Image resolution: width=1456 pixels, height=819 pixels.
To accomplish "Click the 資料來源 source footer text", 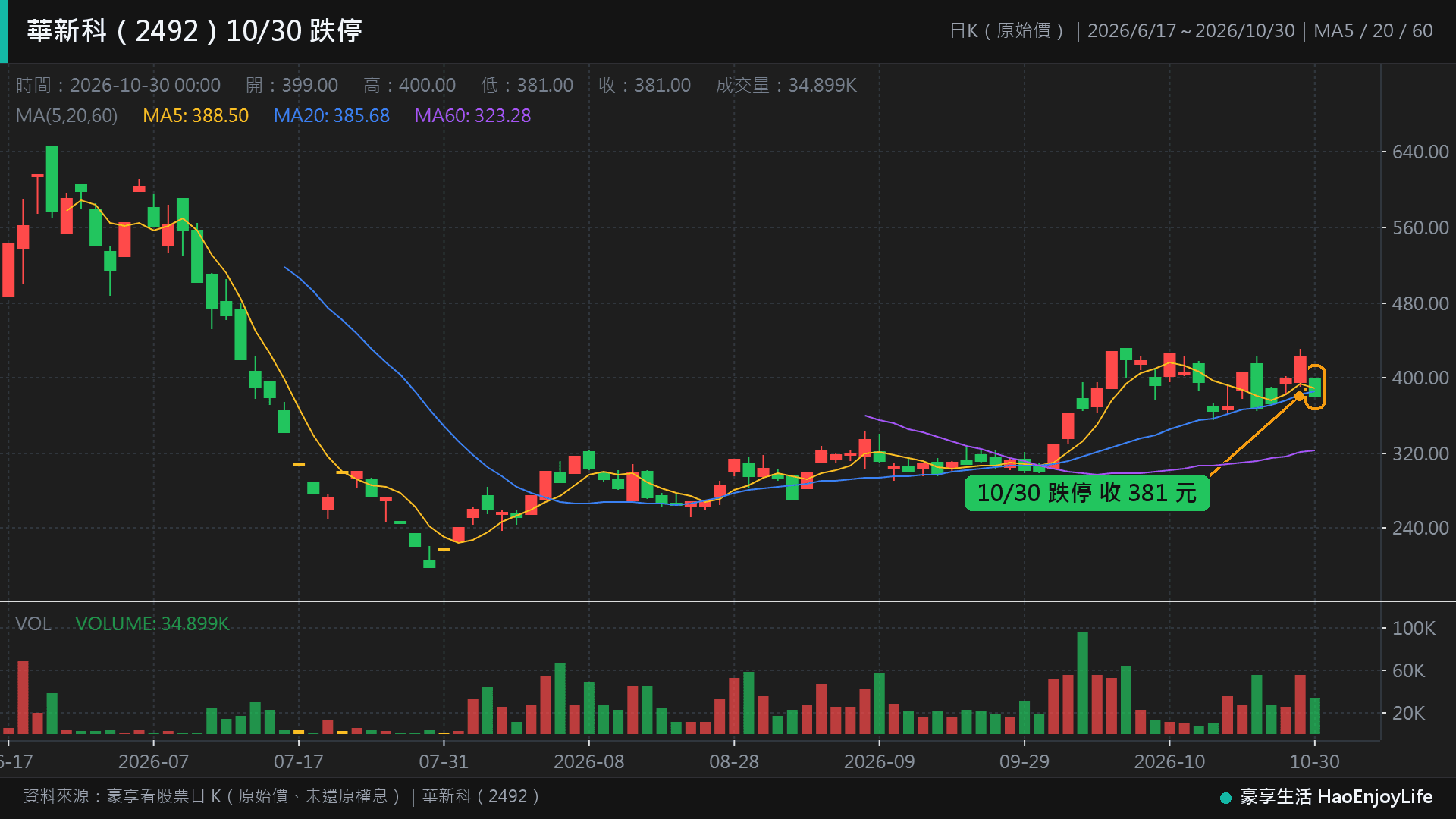I will (281, 796).
